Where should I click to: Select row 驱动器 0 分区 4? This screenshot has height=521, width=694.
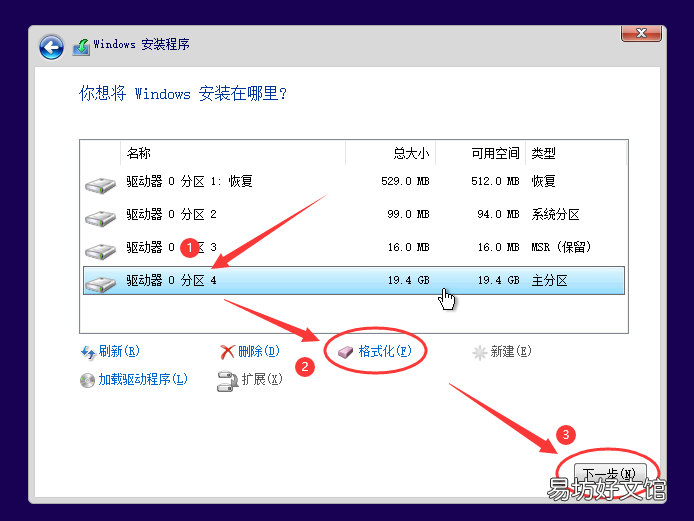click(354, 280)
